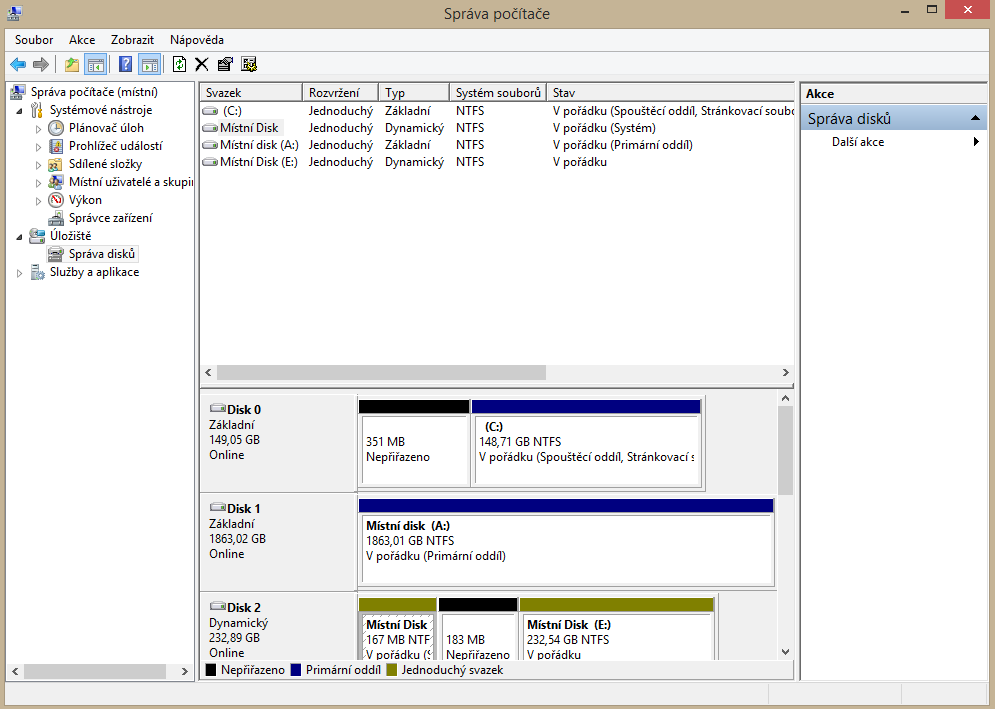
Task: Click the blue Back arrow in toolbar
Action: tap(18, 65)
